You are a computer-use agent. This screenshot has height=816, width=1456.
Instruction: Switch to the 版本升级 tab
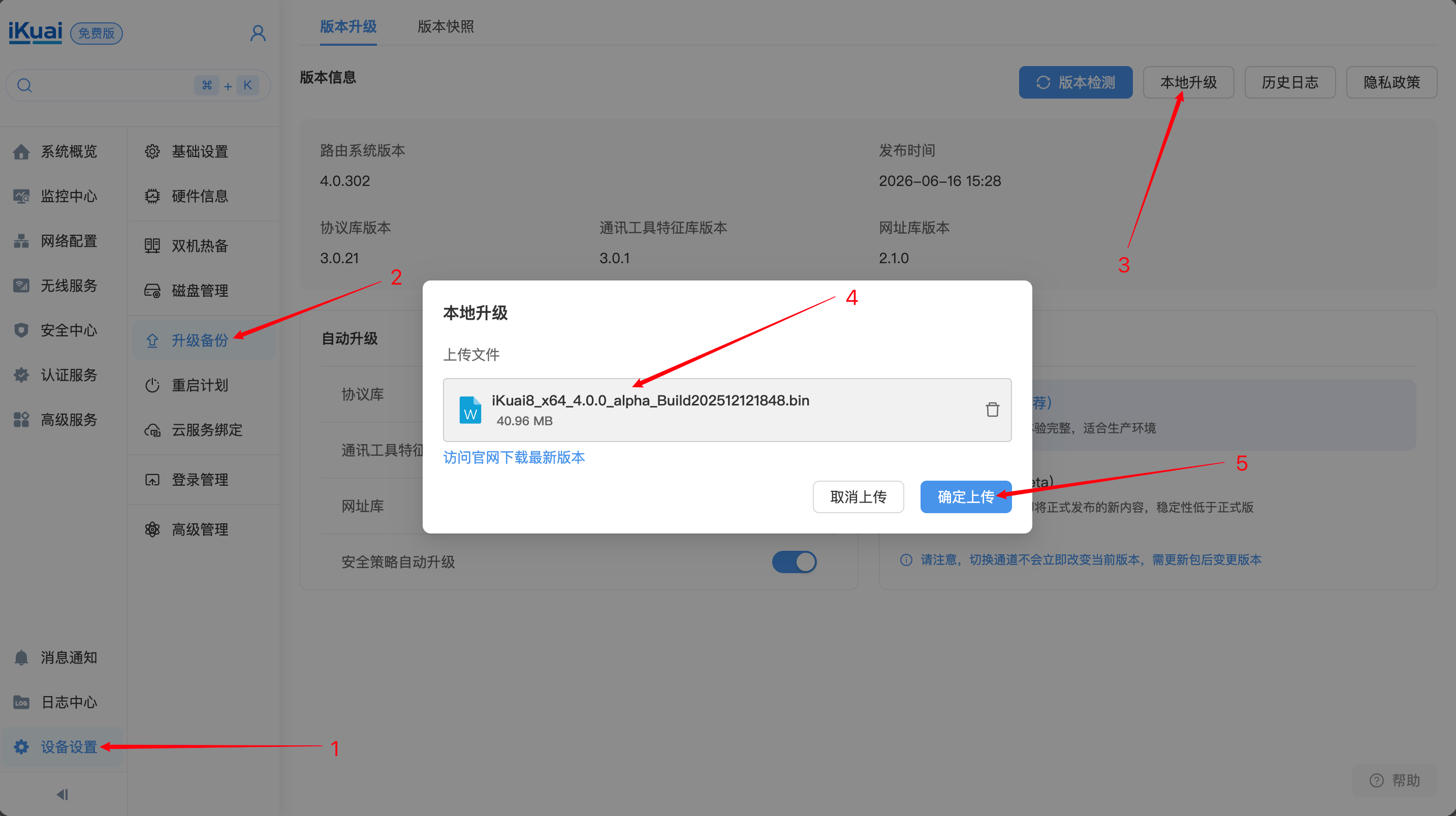[348, 26]
